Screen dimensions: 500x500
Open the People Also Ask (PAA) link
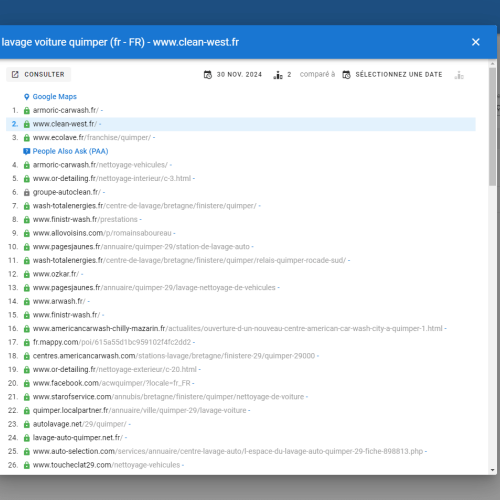[70, 151]
